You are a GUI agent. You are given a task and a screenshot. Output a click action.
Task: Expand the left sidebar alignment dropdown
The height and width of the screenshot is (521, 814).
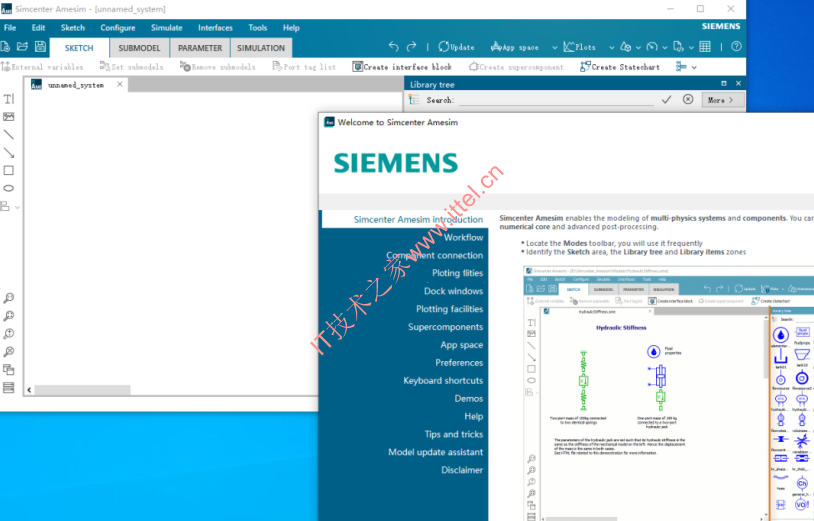pos(17,207)
